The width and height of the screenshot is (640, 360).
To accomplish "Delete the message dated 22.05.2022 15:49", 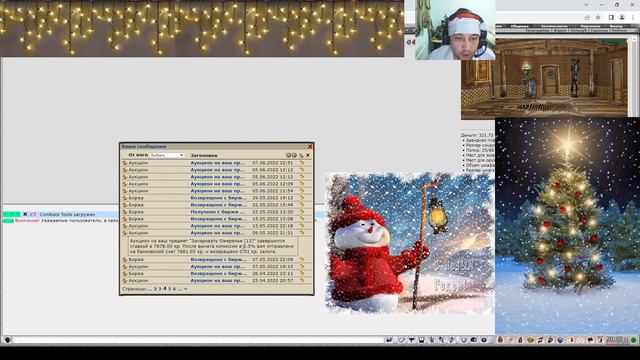I will point(302,205).
